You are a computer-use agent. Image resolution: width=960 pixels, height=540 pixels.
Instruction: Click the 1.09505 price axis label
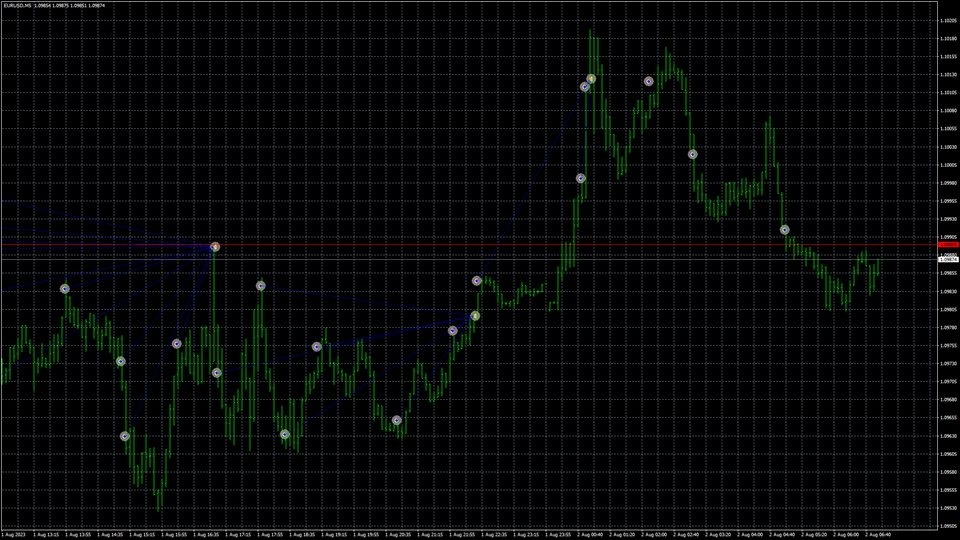948,526
